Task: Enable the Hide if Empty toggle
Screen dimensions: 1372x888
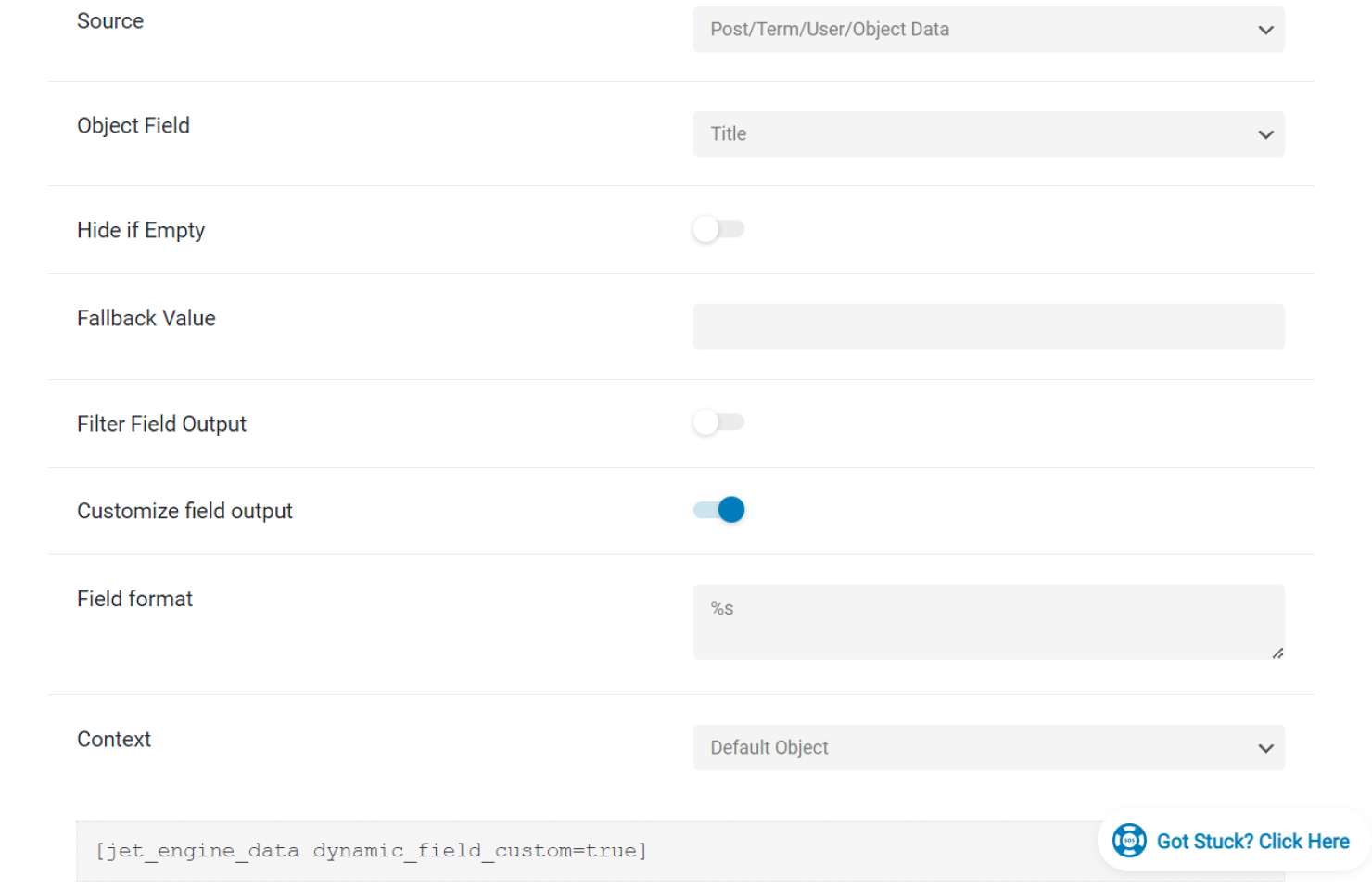Action: click(x=718, y=229)
